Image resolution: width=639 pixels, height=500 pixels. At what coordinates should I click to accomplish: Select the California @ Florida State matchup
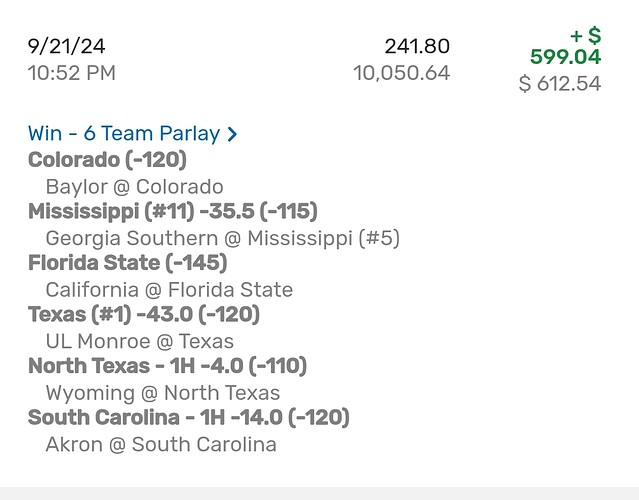pos(169,290)
